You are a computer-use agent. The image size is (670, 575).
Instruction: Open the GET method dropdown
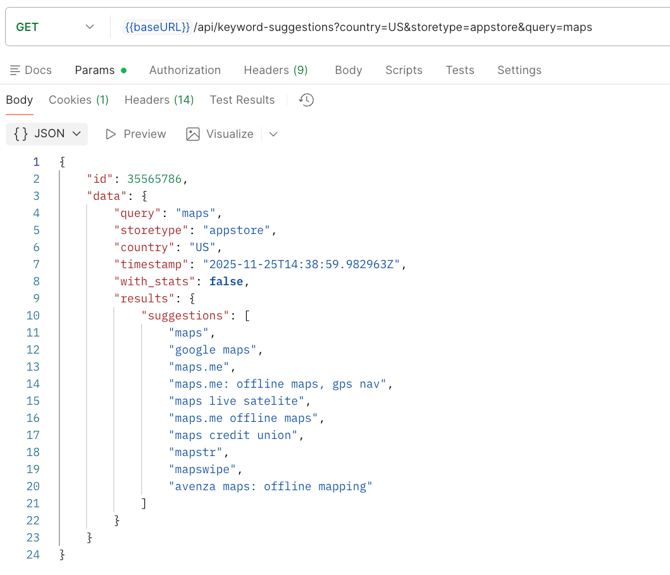pyautogui.click(x=55, y=27)
